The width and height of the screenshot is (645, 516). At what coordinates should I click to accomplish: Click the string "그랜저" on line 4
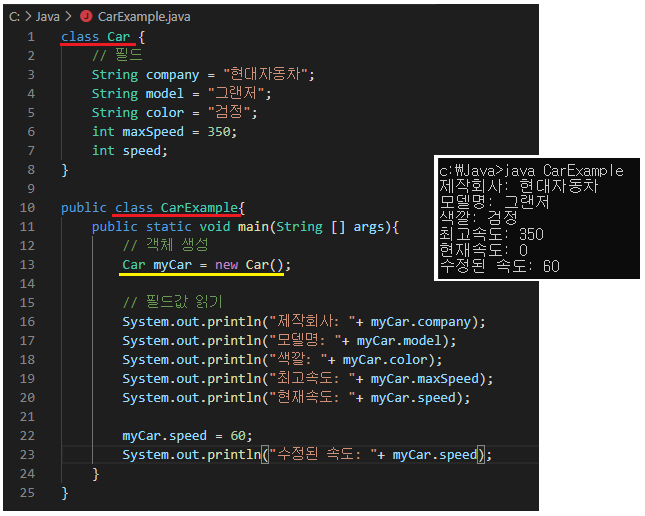(x=236, y=93)
